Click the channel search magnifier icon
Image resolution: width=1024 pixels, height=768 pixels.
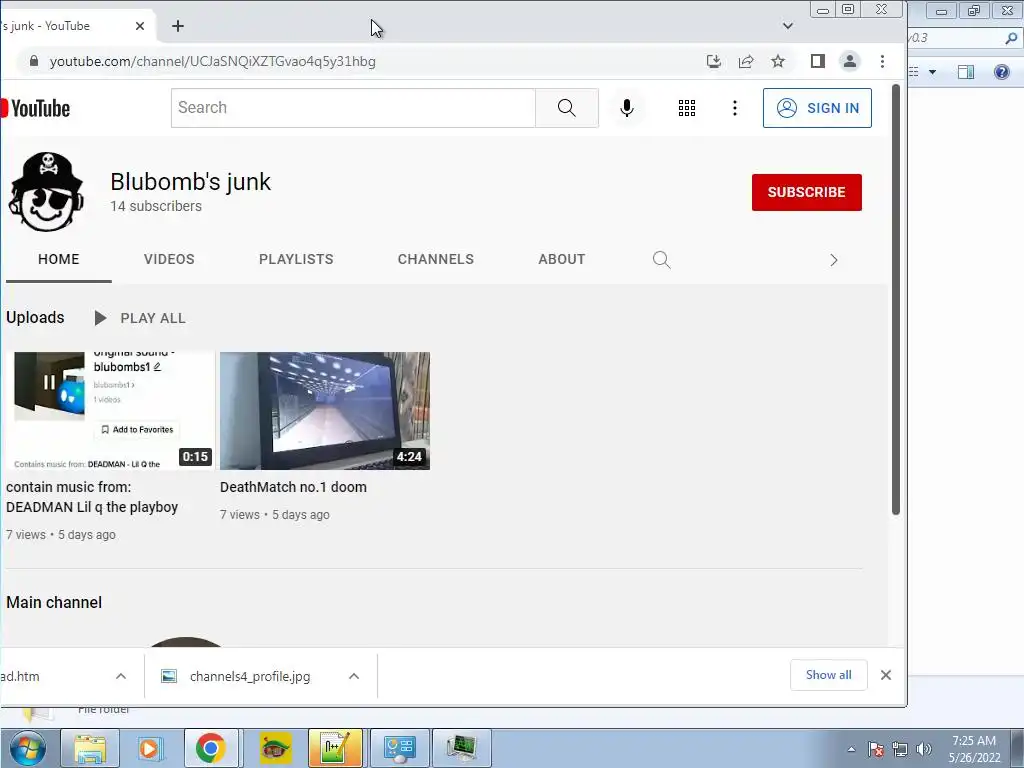(x=662, y=260)
